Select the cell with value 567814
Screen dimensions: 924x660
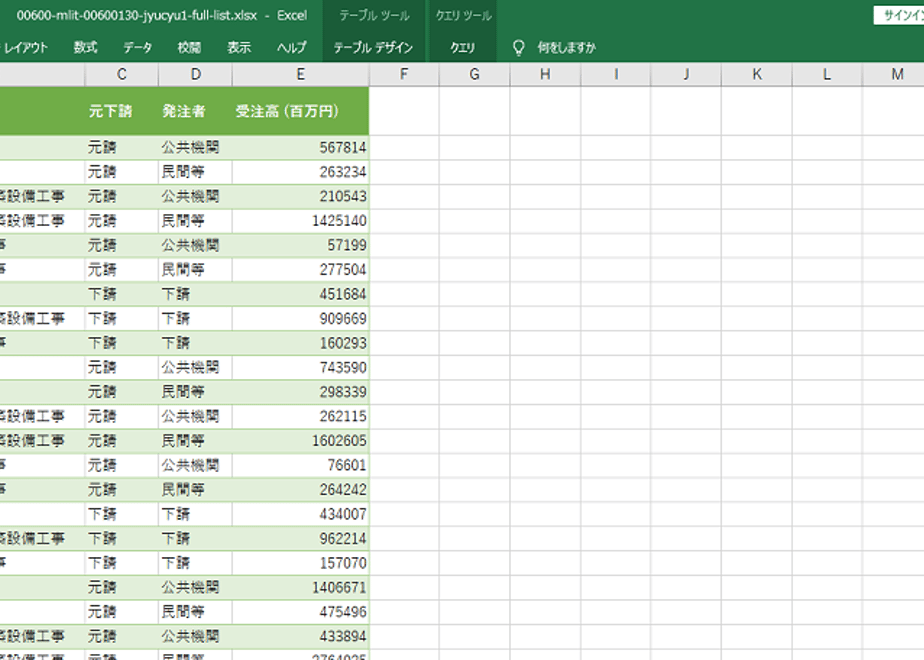point(301,147)
